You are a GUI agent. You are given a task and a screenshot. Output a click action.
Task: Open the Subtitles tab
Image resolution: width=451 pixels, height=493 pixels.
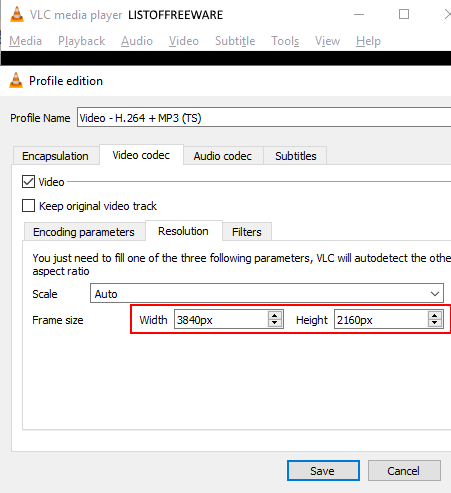(x=296, y=156)
